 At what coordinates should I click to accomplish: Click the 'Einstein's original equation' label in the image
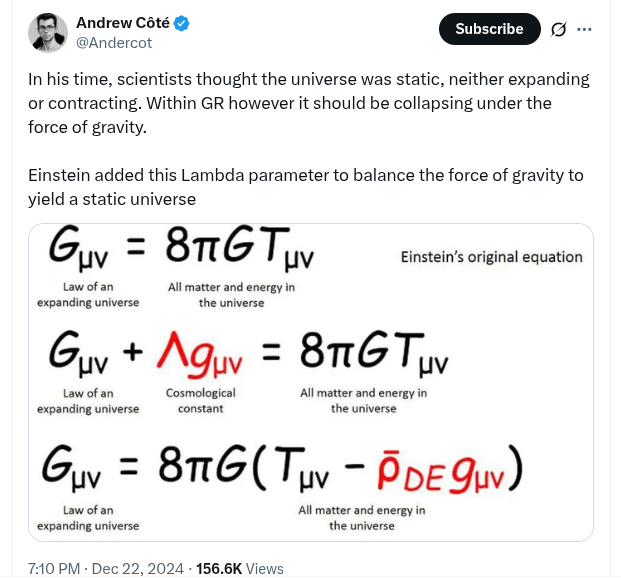pos(491,257)
